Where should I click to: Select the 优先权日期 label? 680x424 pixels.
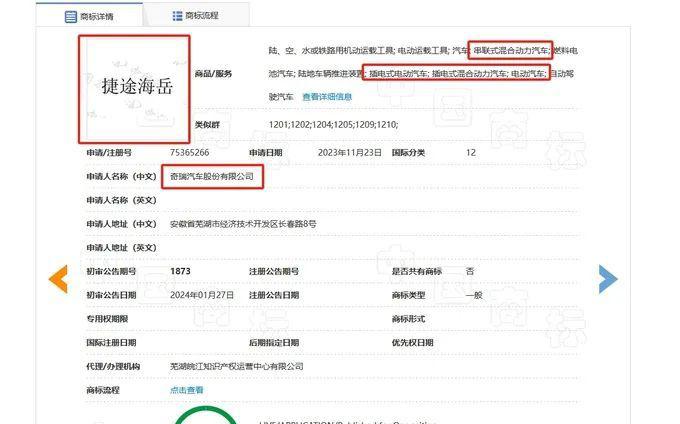point(412,342)
